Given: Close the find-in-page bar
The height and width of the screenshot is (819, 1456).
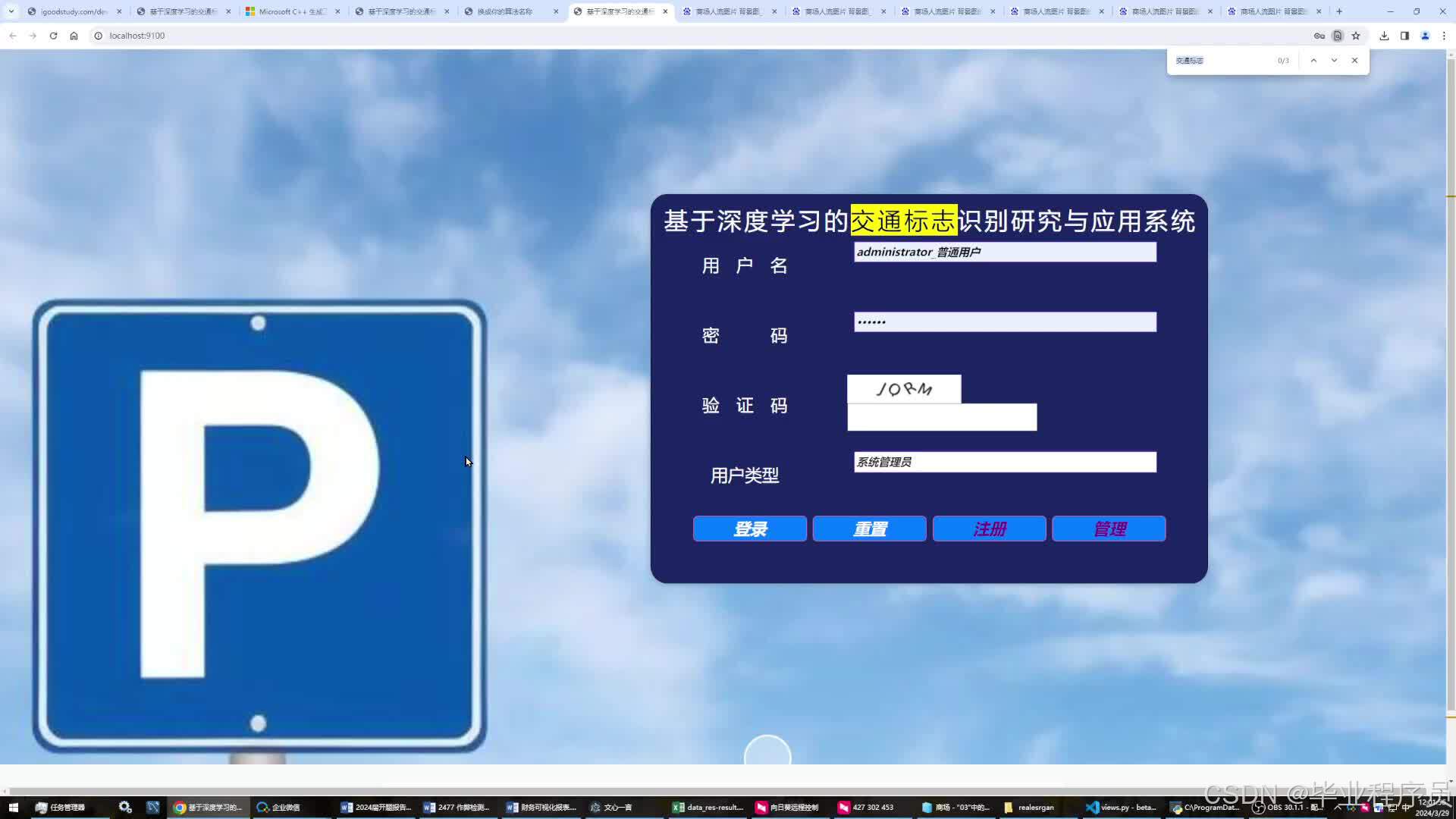Looking at the screenshot, I should (1354, 60).
